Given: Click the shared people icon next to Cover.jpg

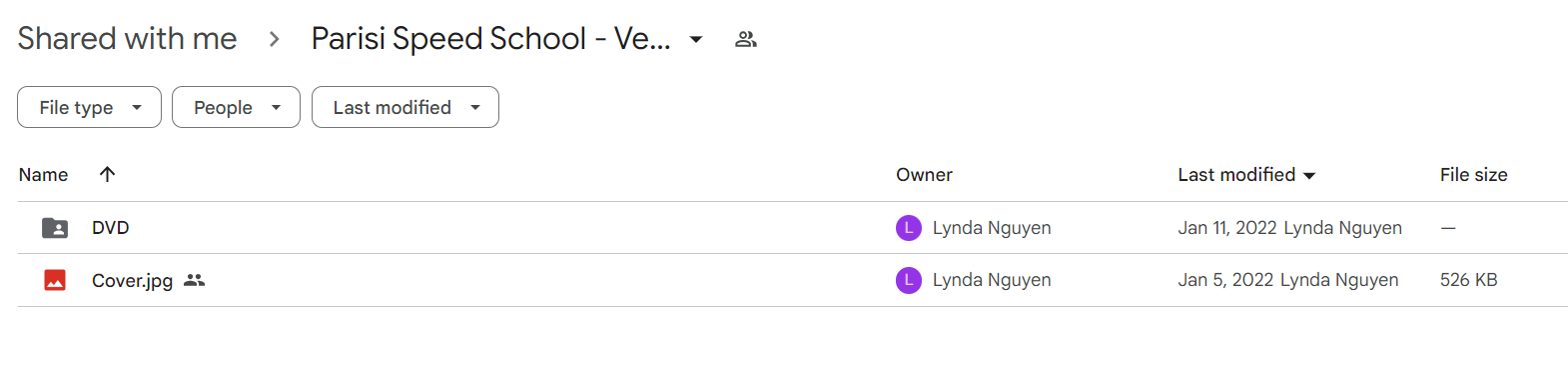Looking at the screenshot, I should [x=195, y=280].
